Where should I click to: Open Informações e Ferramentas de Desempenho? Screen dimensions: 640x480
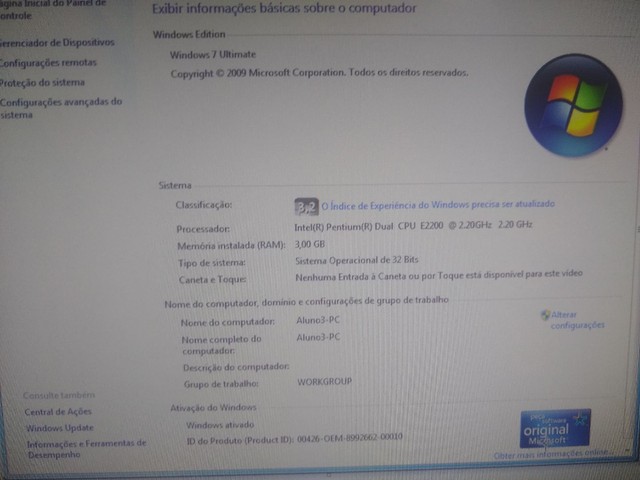(87, 449)
